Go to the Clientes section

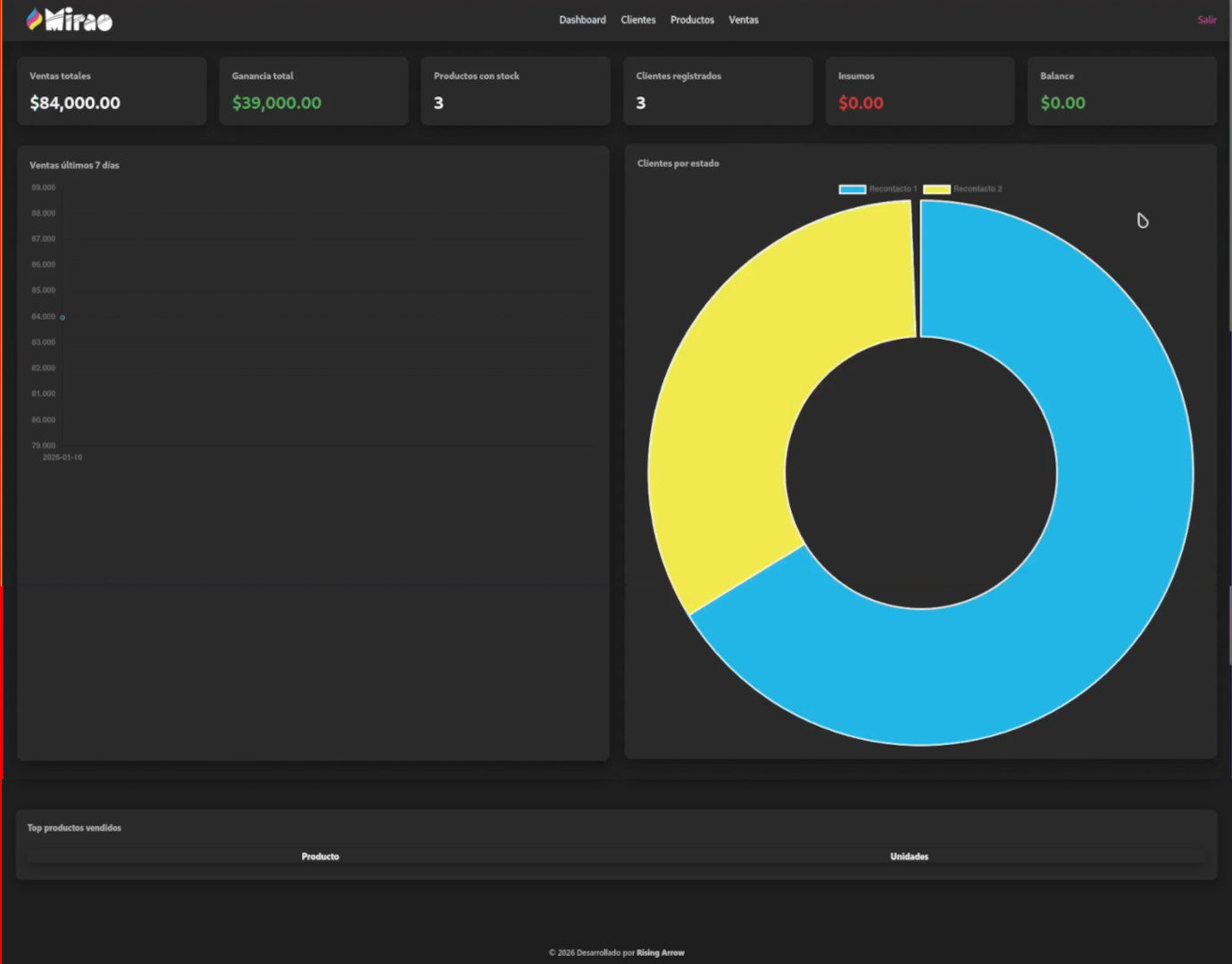point(637,20)
